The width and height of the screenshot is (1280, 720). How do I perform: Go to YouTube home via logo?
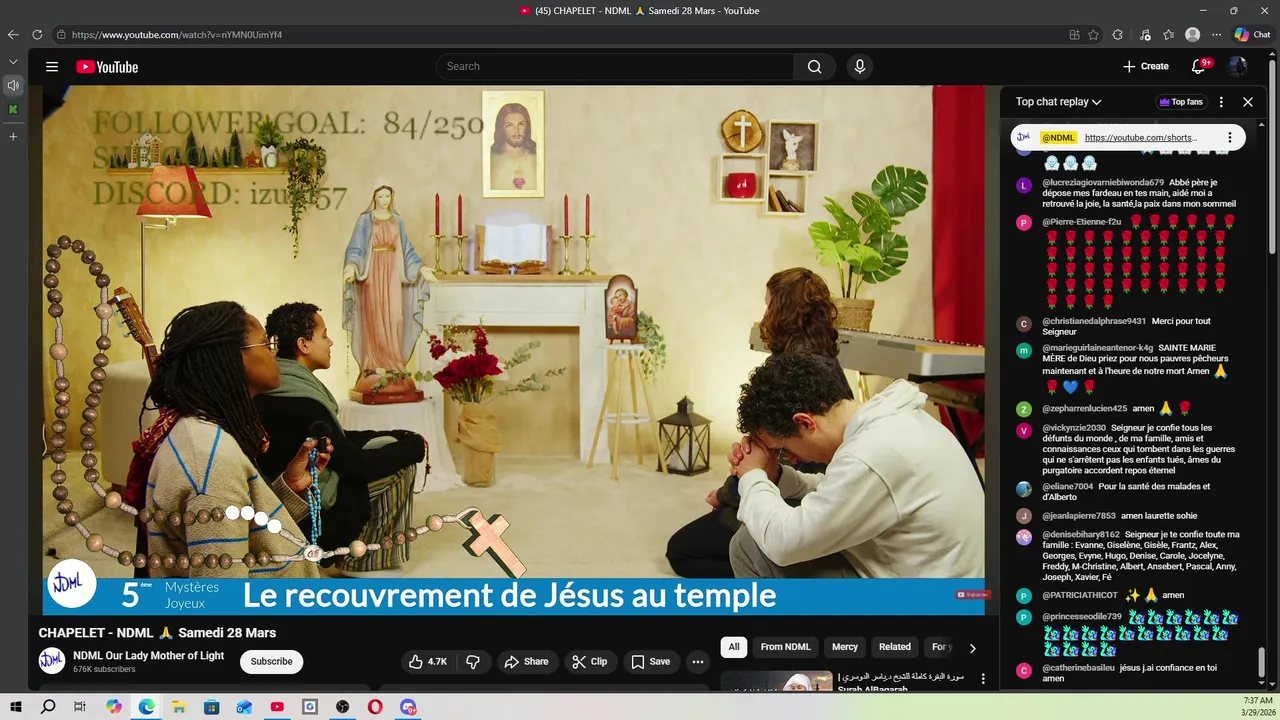[107, 67]
